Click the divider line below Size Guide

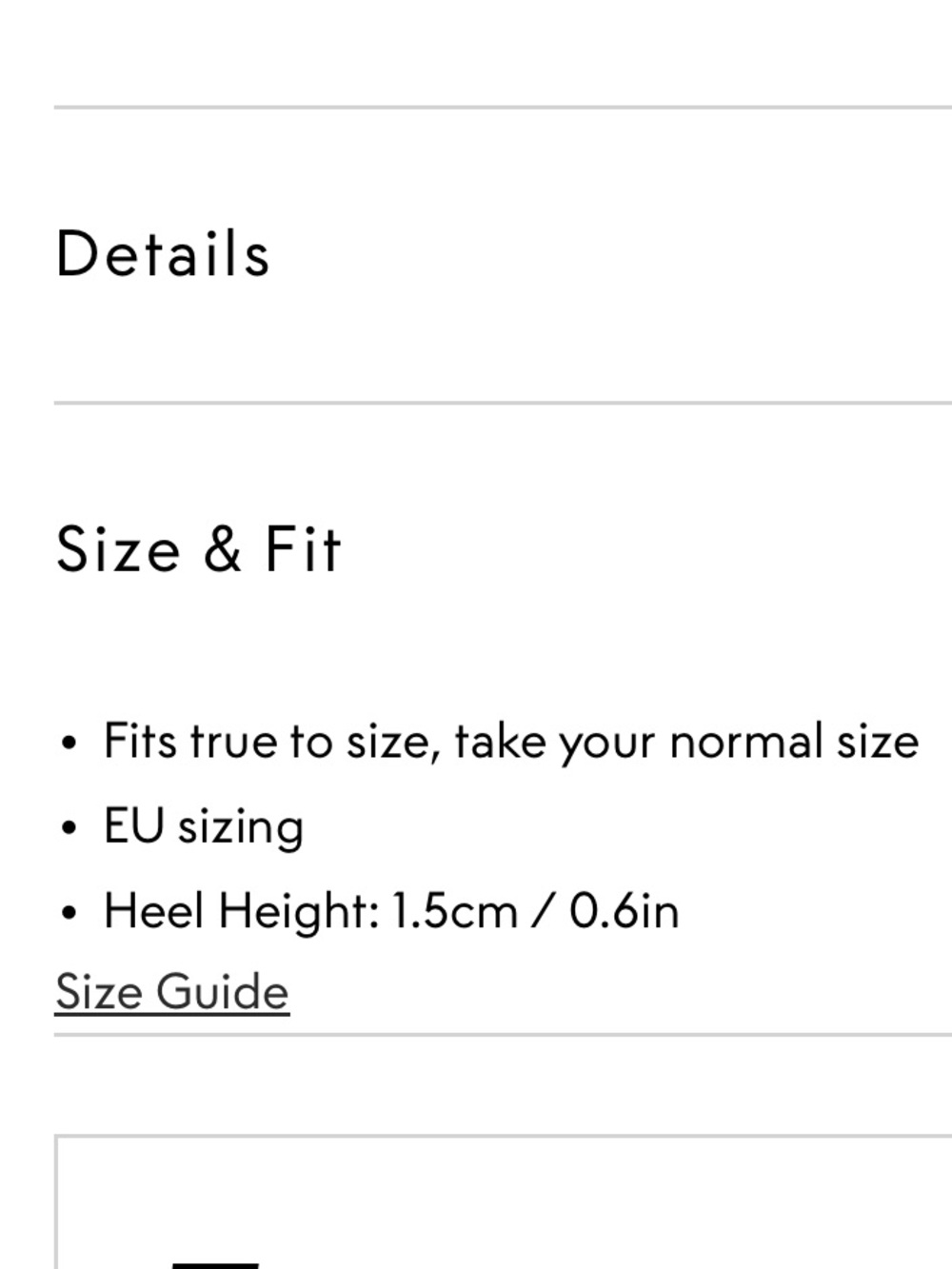point(503,1034)
